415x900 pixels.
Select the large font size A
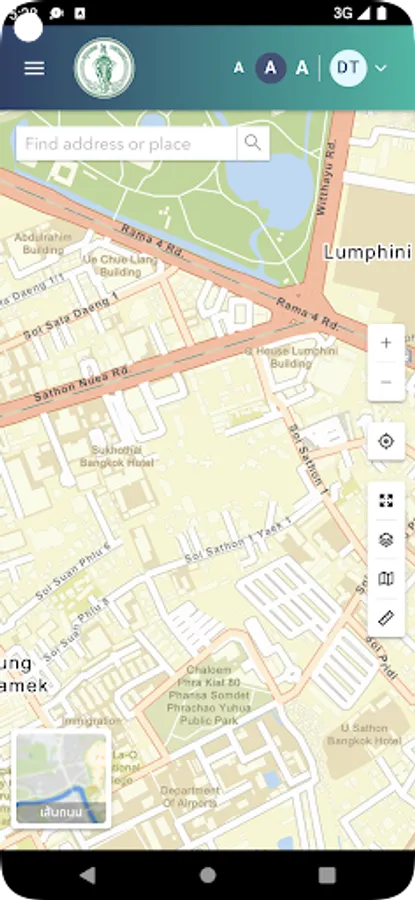(302, 68)
